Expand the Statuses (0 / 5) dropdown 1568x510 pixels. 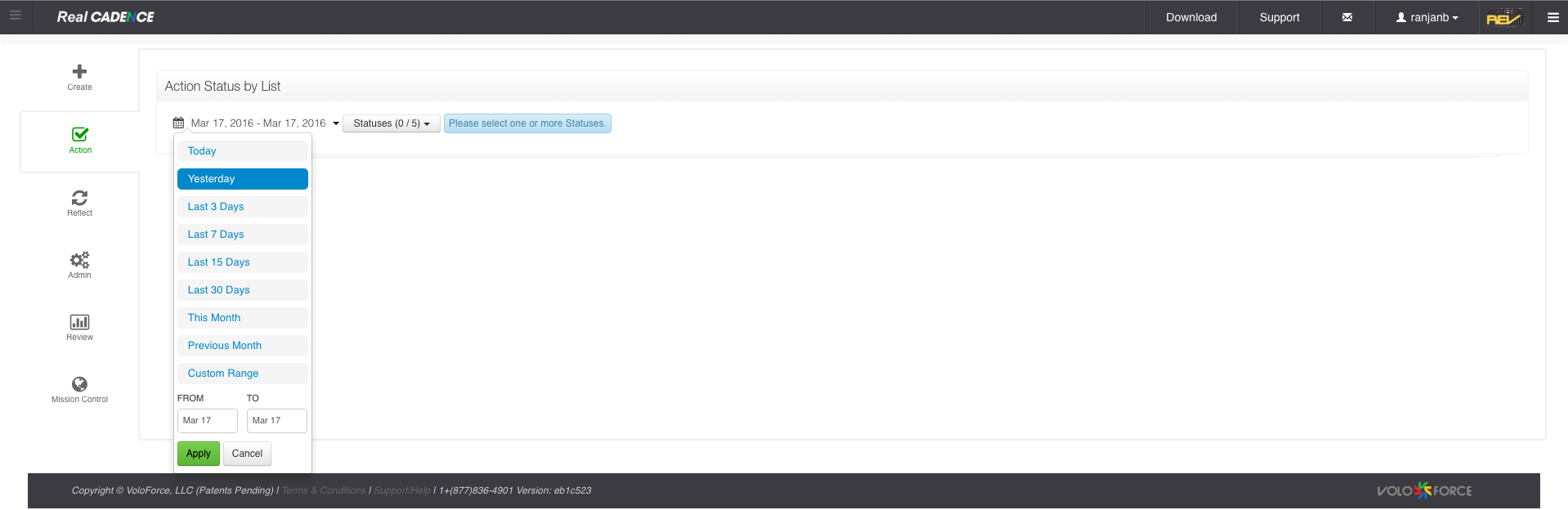click(x=391, y=123)
